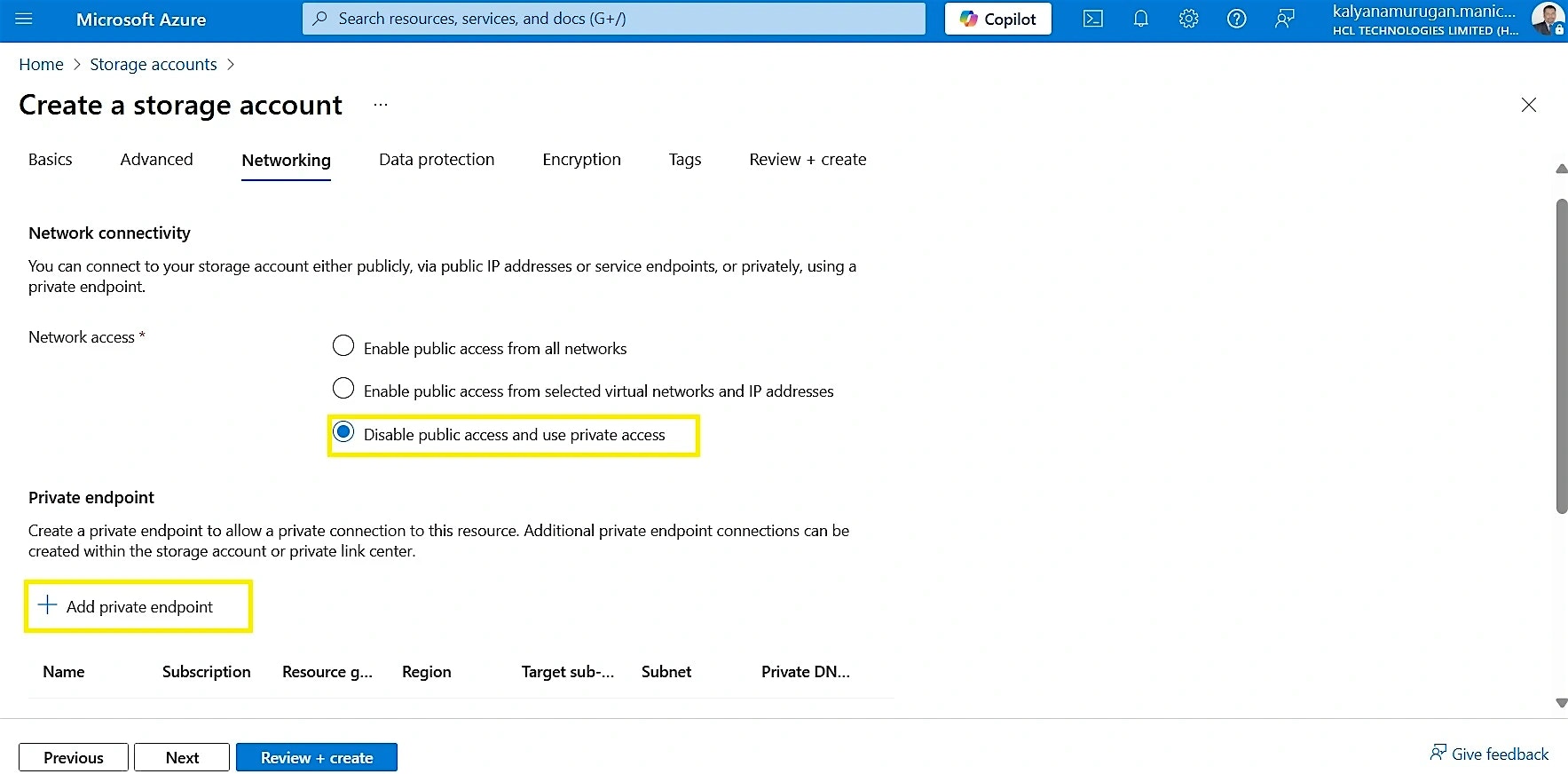Open the account profile avatar
Screen dimensions: 1568x774
(1547, 19)
